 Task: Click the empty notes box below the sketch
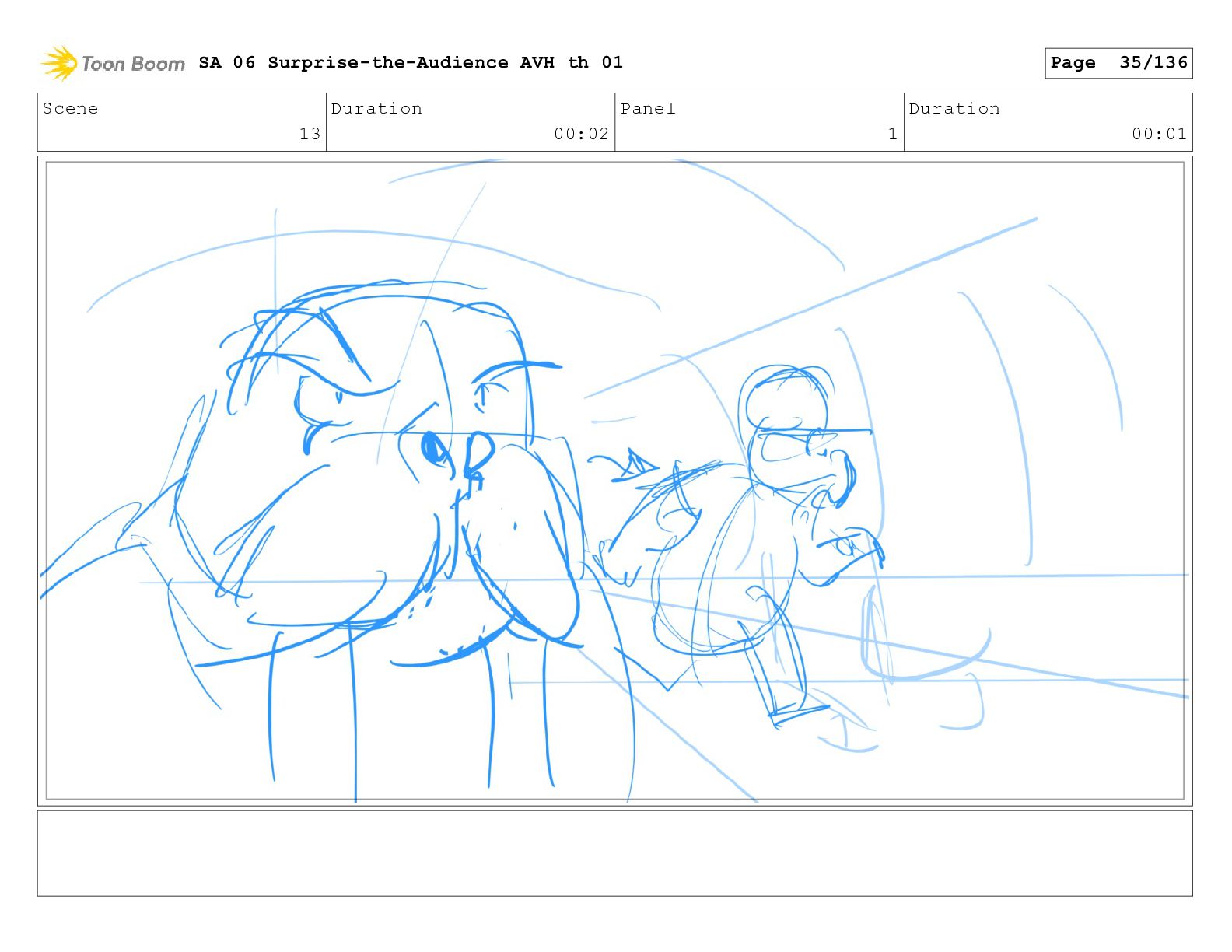(615, 853)
